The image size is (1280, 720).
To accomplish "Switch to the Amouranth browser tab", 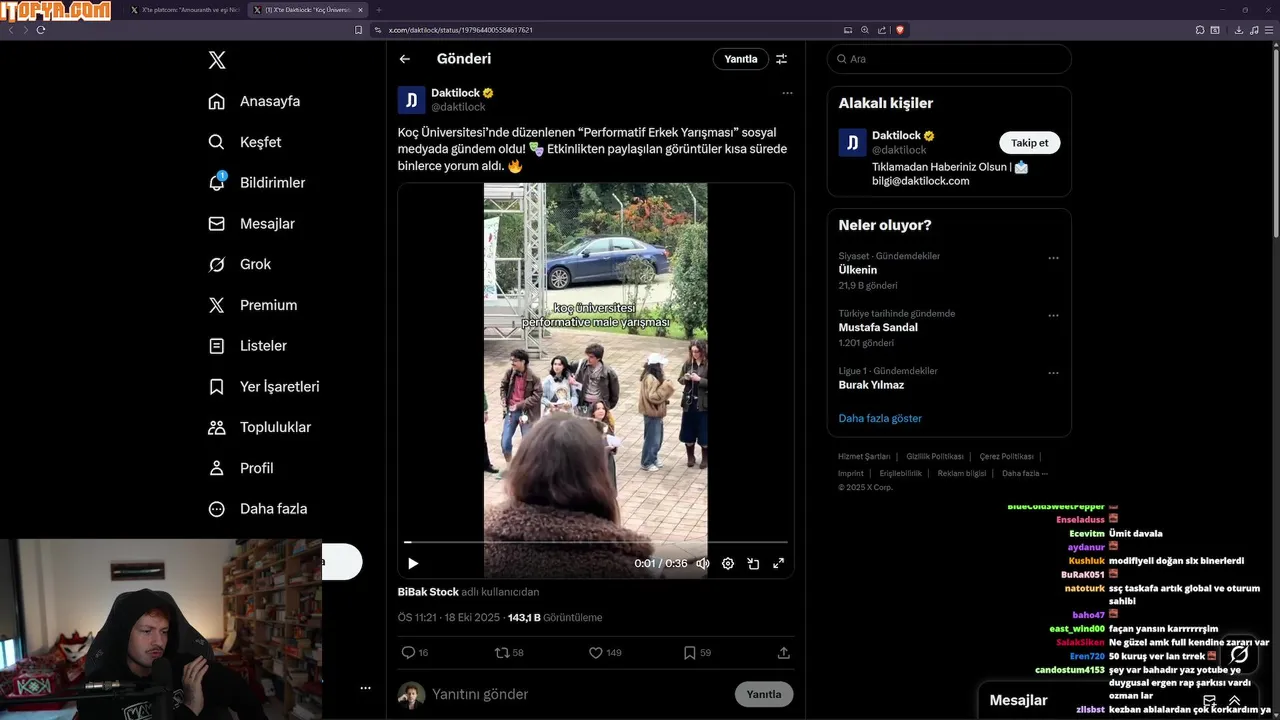I will coord(186,10).
